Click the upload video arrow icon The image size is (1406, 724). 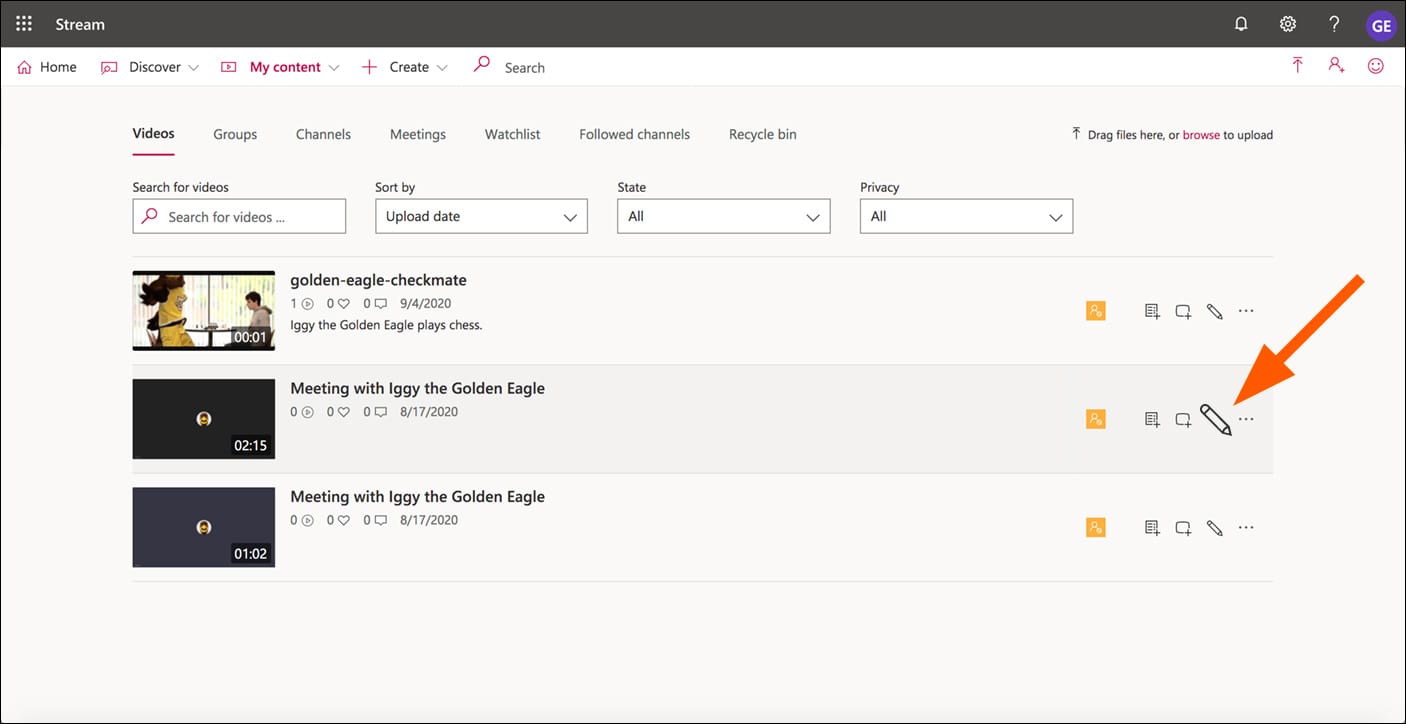coord(1297,66)
